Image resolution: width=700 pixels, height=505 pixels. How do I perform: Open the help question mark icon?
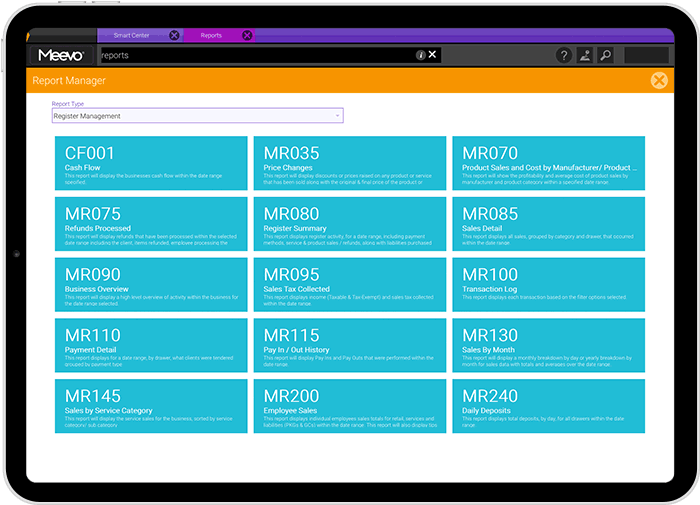564,56
